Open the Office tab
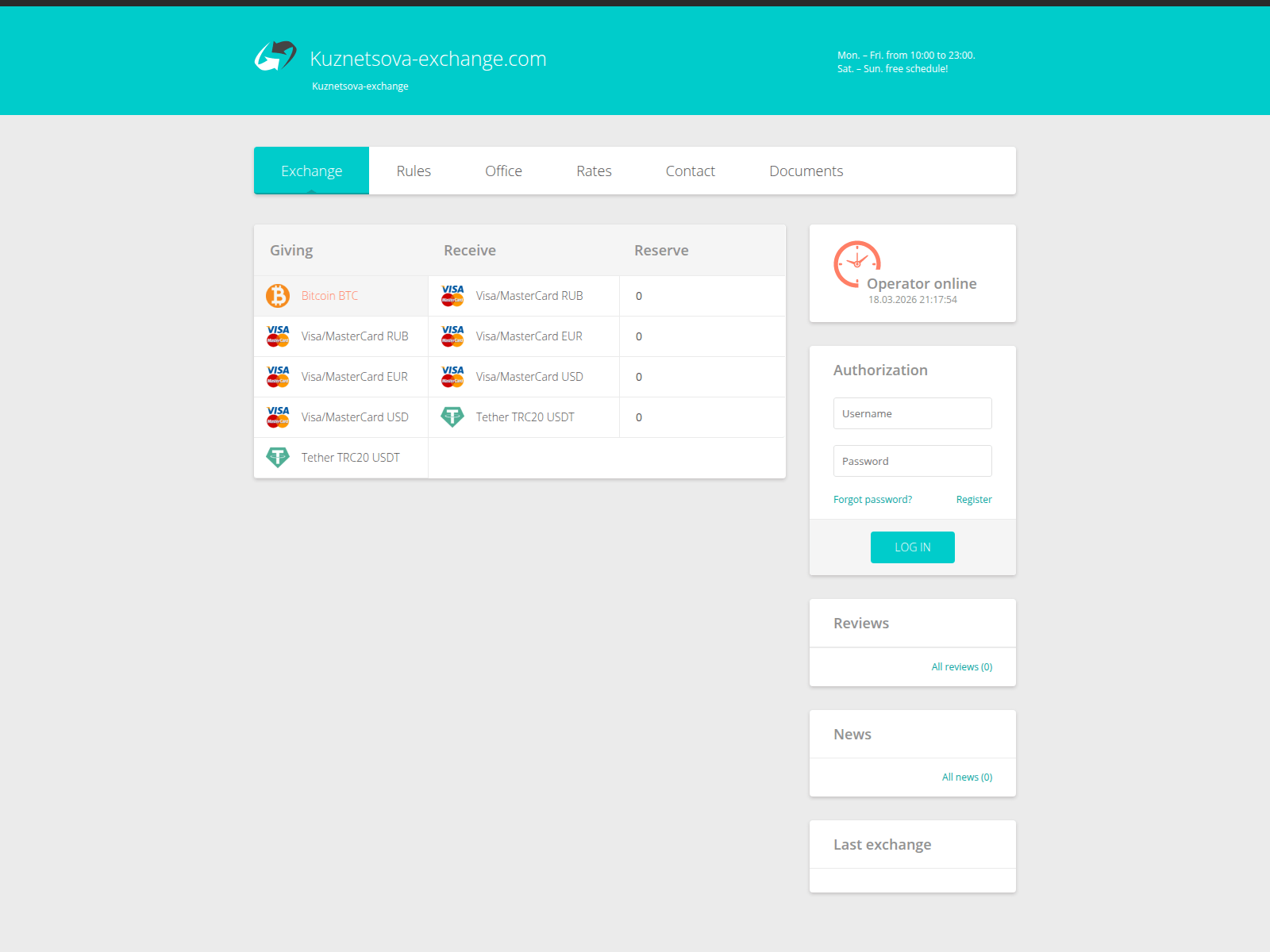The image size is (1270, 952). (503, 171)
